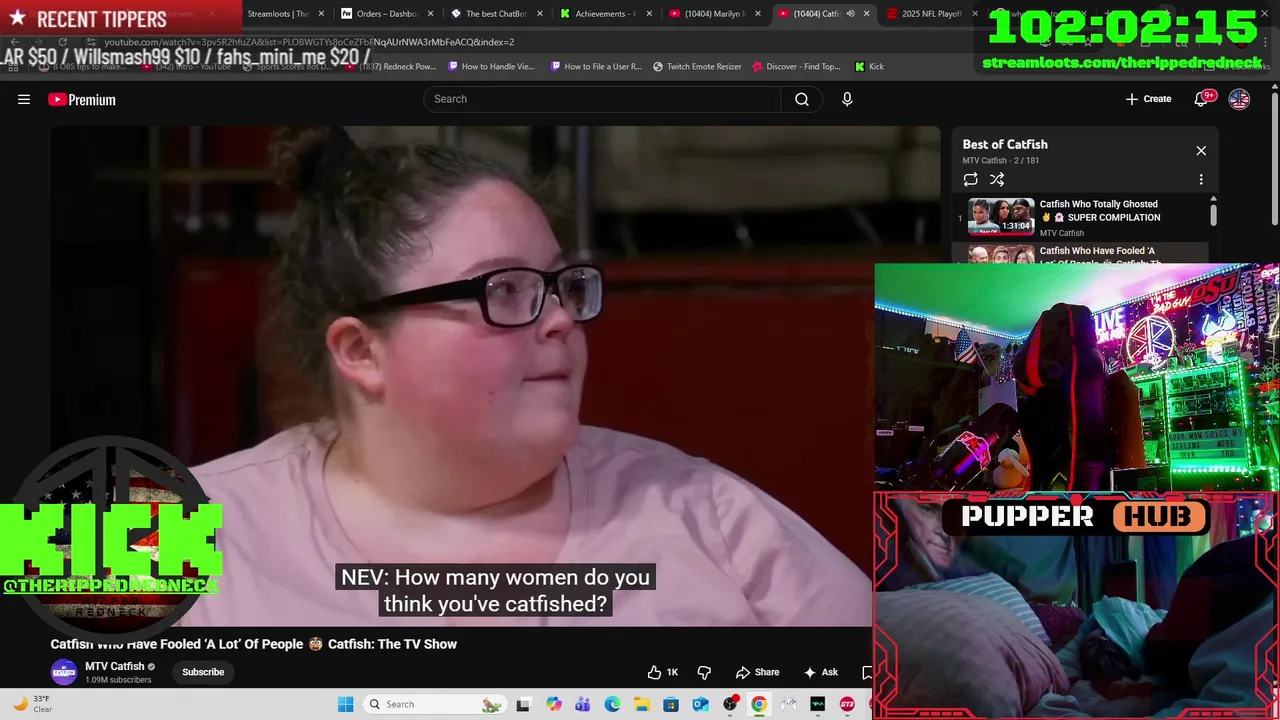Click the search magnifier button
1280x720 pixels.
tap(802, 99)
